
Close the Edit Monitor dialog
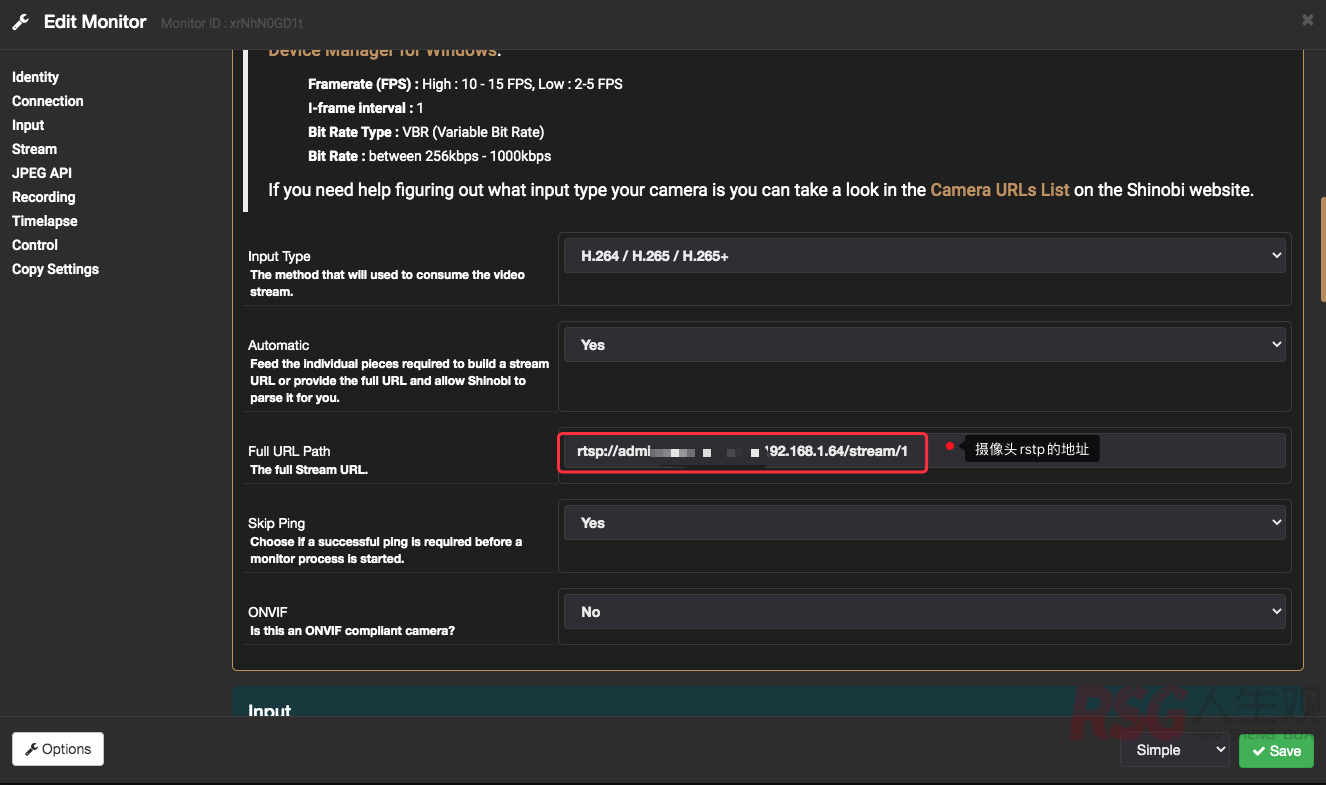pyautogui.click(x=1307, y=20)
